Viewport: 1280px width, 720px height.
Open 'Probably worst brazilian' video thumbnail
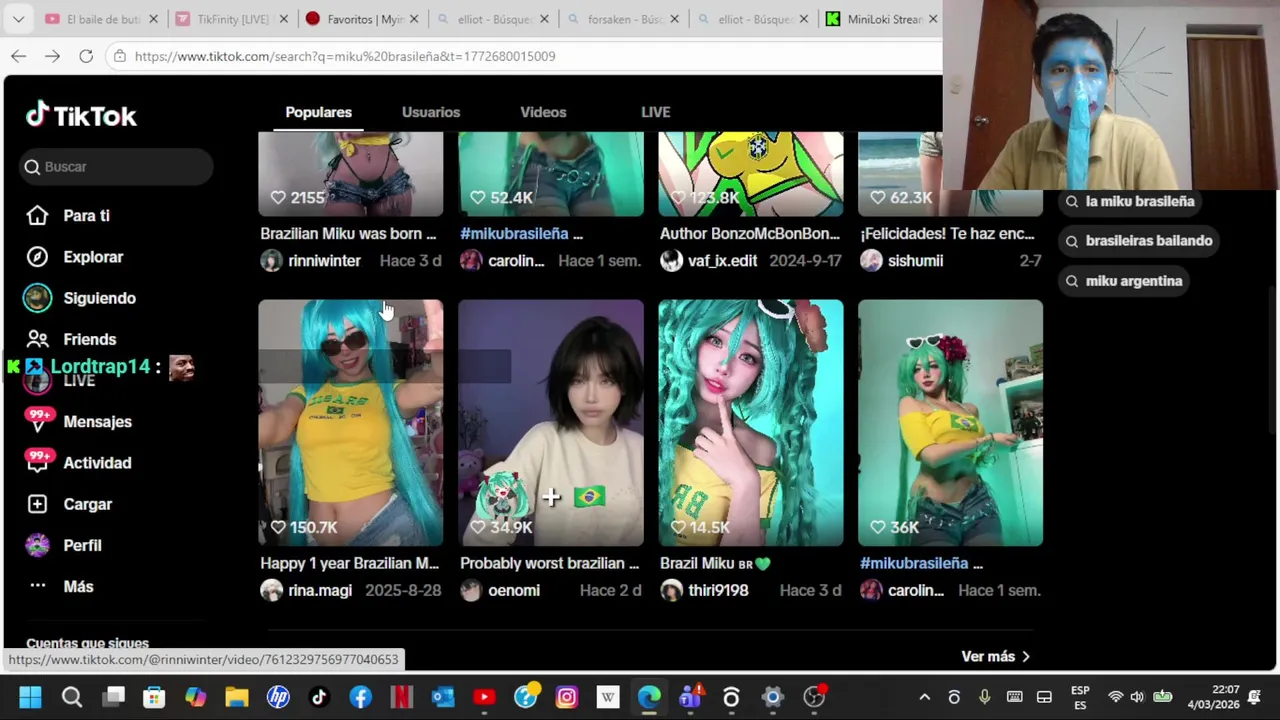[550, 422]
